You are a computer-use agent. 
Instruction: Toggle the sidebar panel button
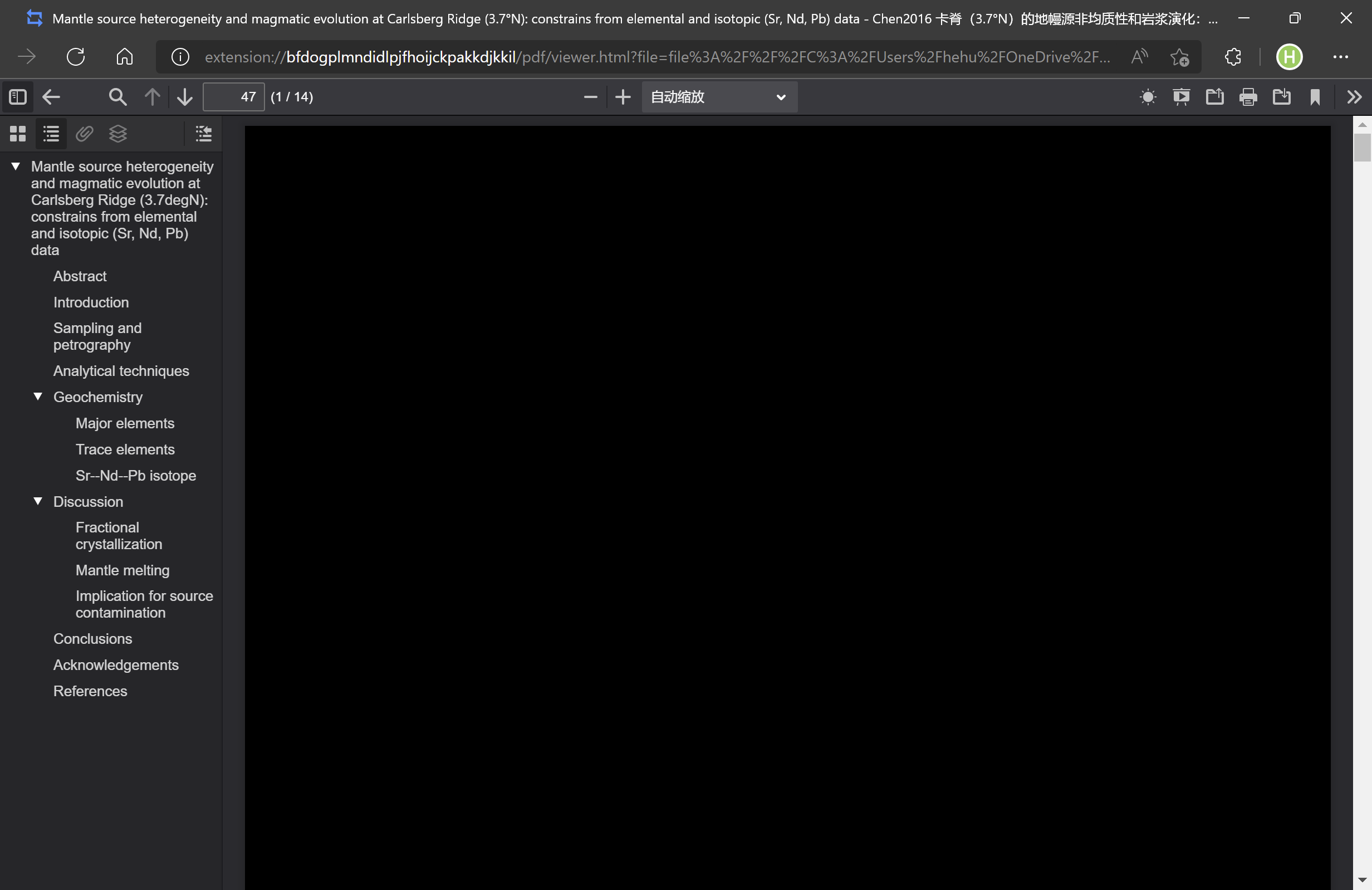click(17, 97)
